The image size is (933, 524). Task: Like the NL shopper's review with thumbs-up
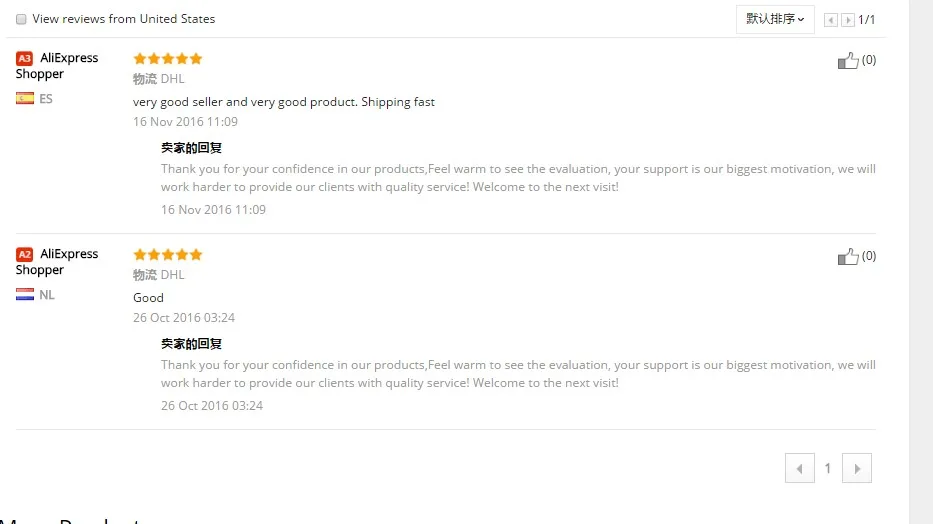[848, 256]
